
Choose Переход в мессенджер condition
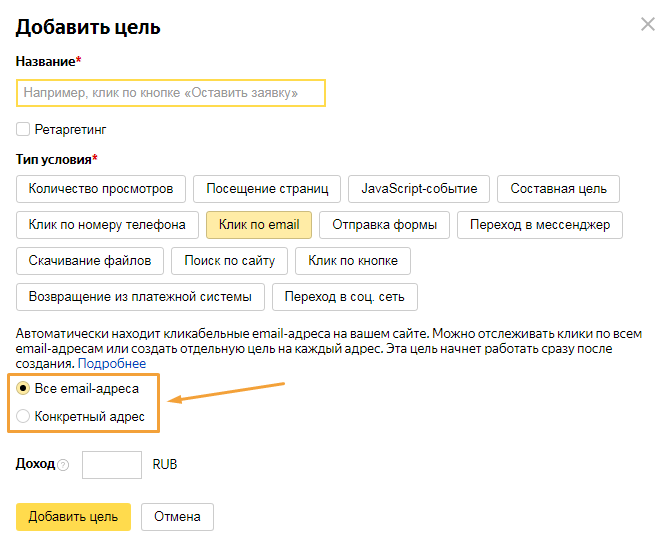(x=539, y=225)
